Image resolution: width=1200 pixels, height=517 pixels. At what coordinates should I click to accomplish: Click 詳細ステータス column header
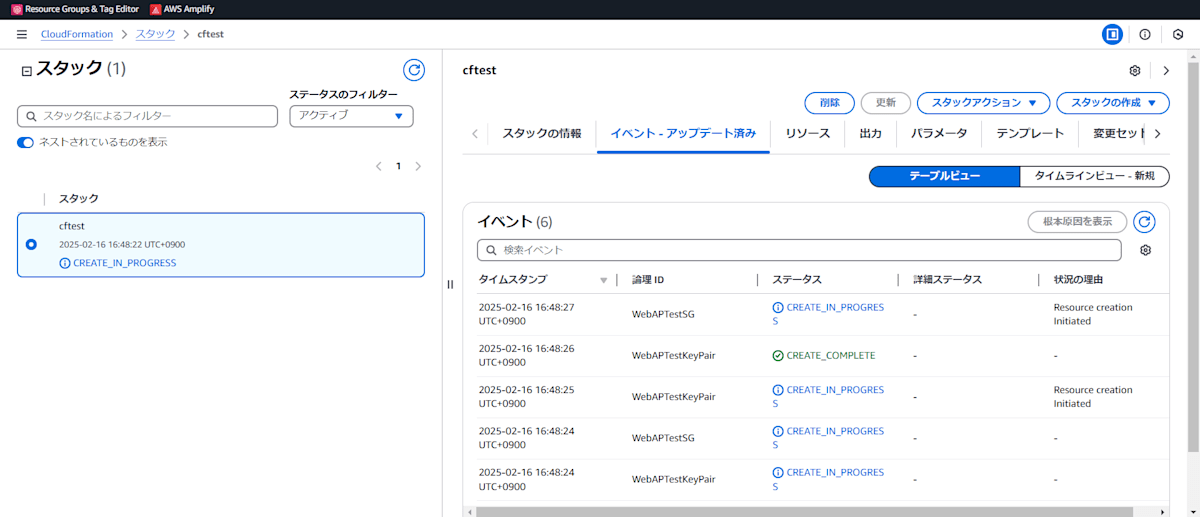pyautogui.click(x=947, y=280)
